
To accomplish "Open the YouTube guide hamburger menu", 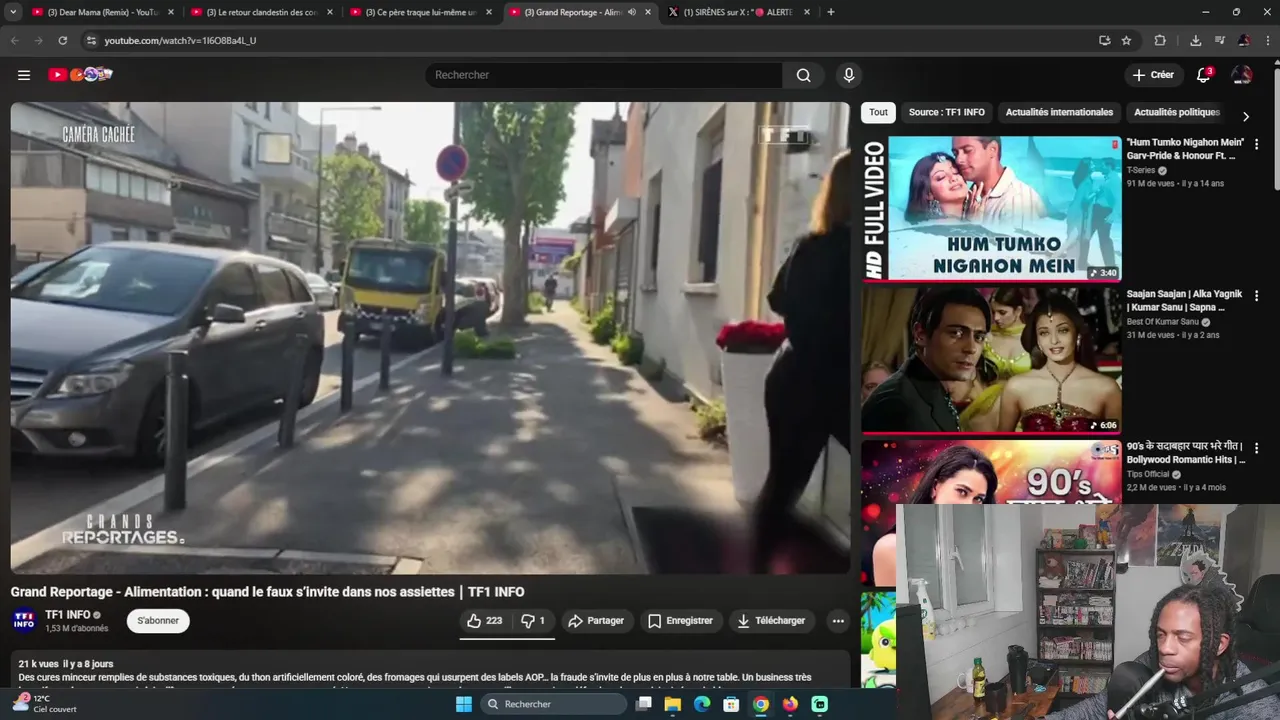I will 24,75.
